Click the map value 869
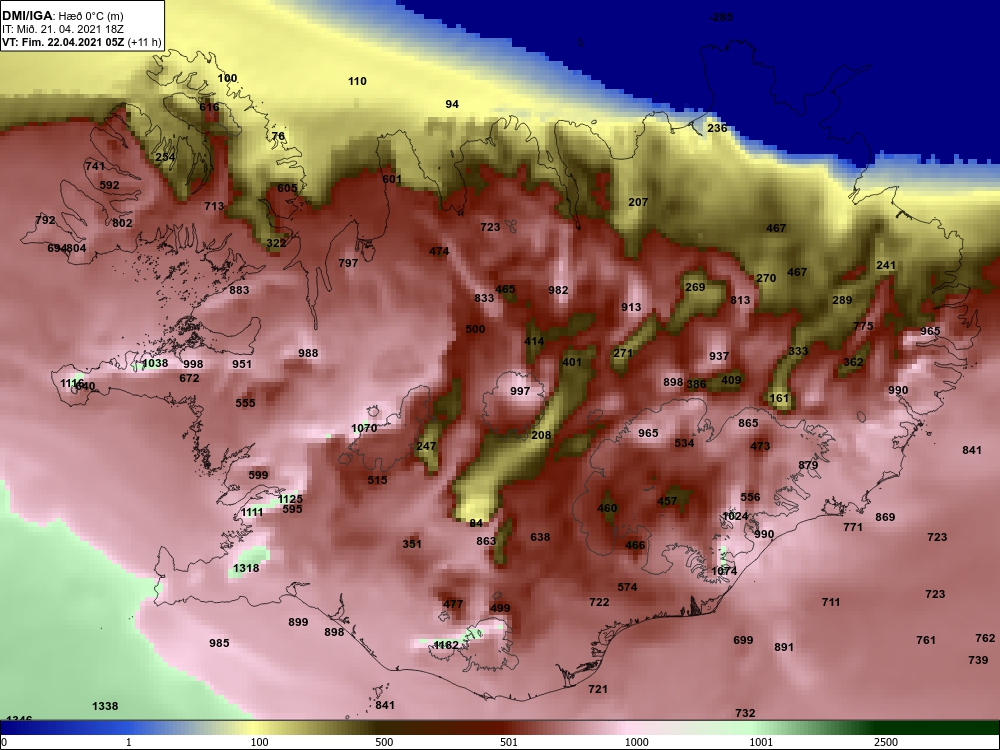 tap(885, 518)
